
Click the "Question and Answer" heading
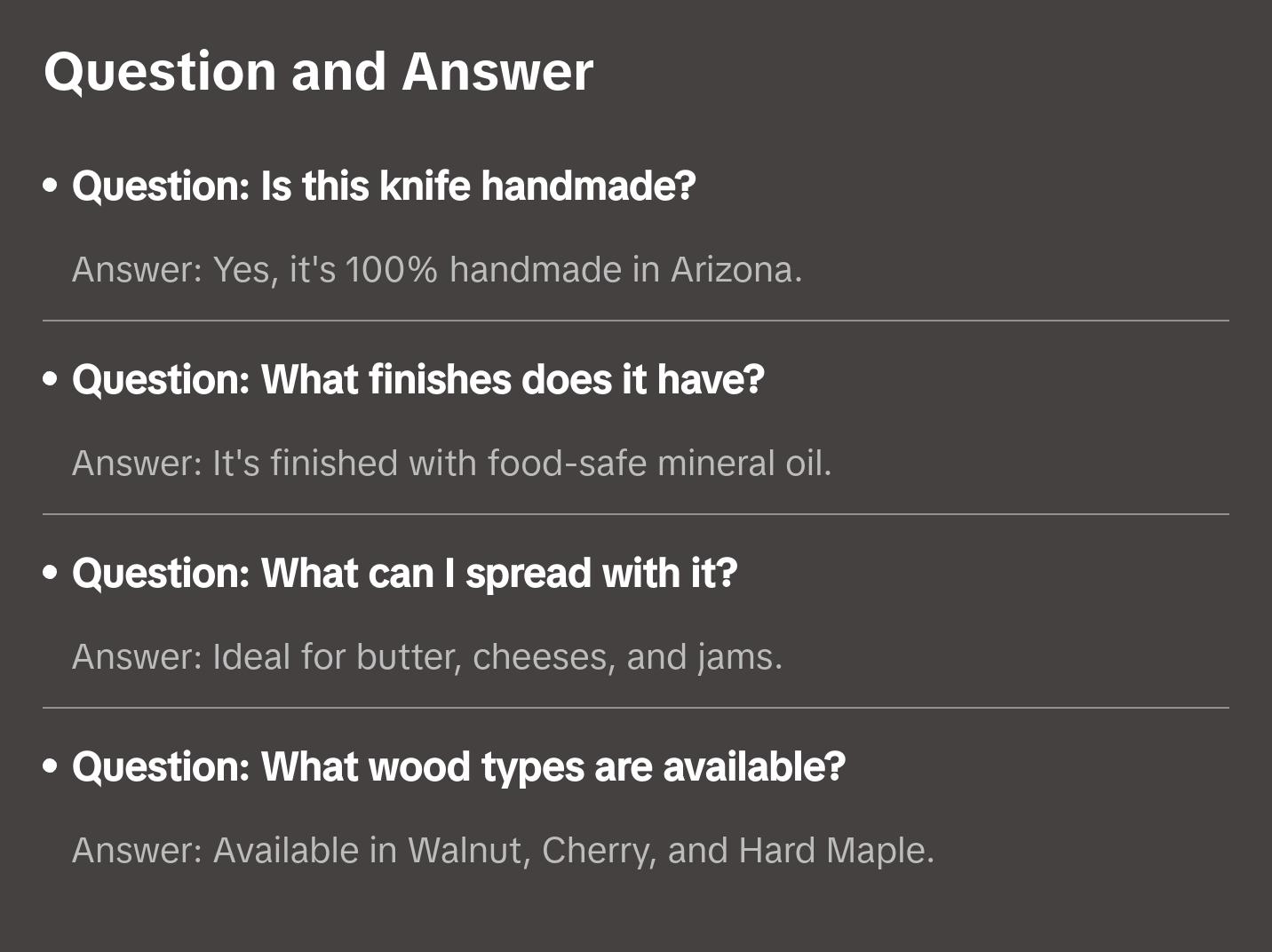tap(318, 72)
